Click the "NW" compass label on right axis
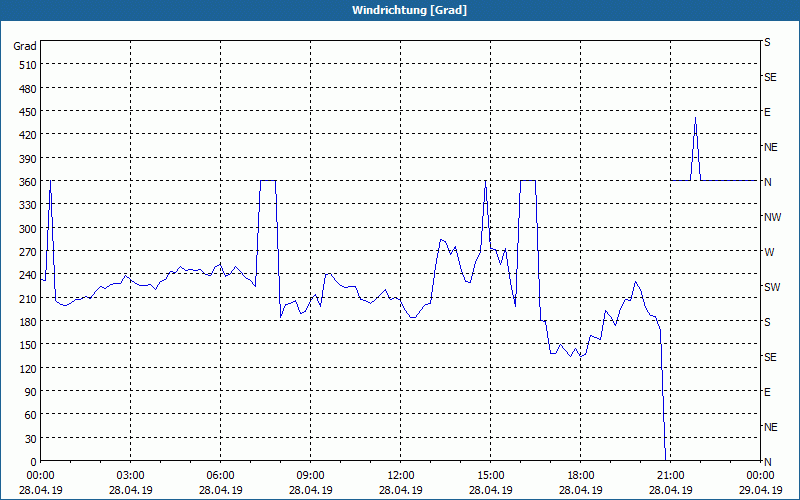The height and width of the screenshot is (500, 800). (x=772, y=217)
